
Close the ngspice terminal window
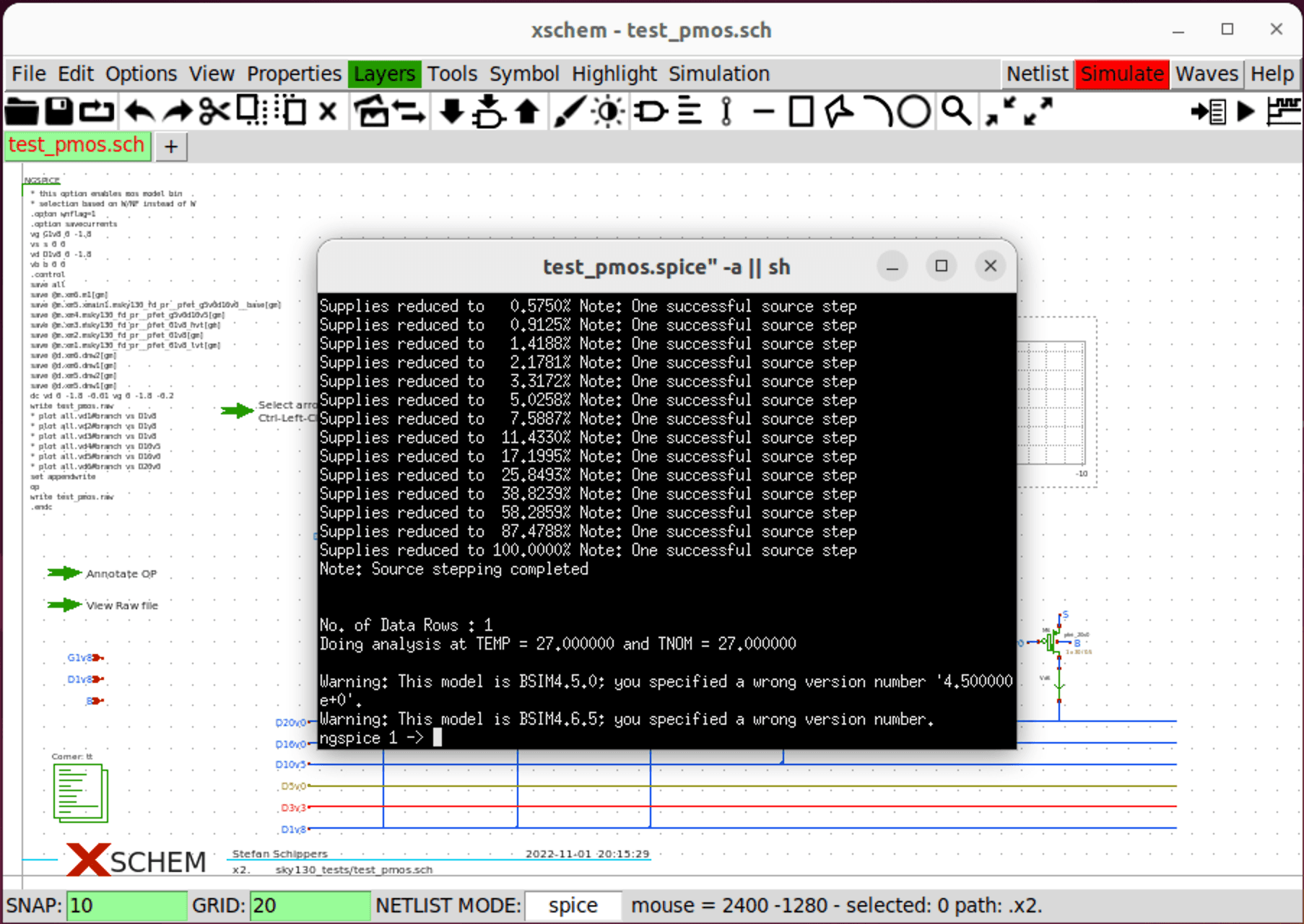(990, 266)
